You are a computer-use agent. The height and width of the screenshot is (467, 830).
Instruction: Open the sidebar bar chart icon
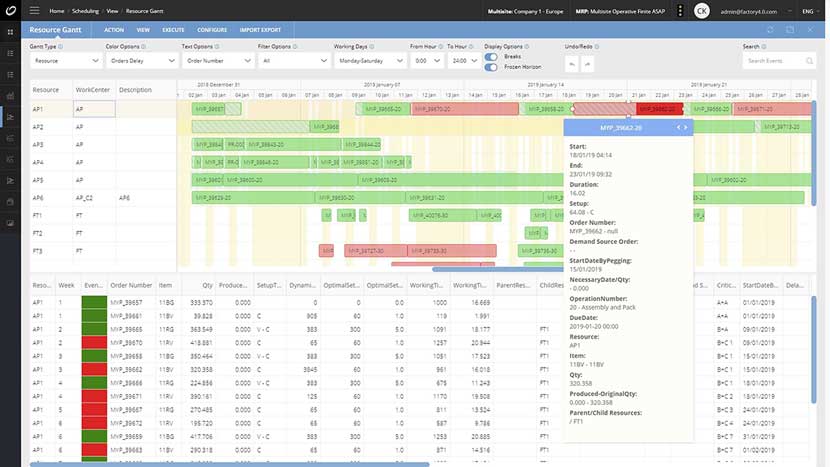10,96
